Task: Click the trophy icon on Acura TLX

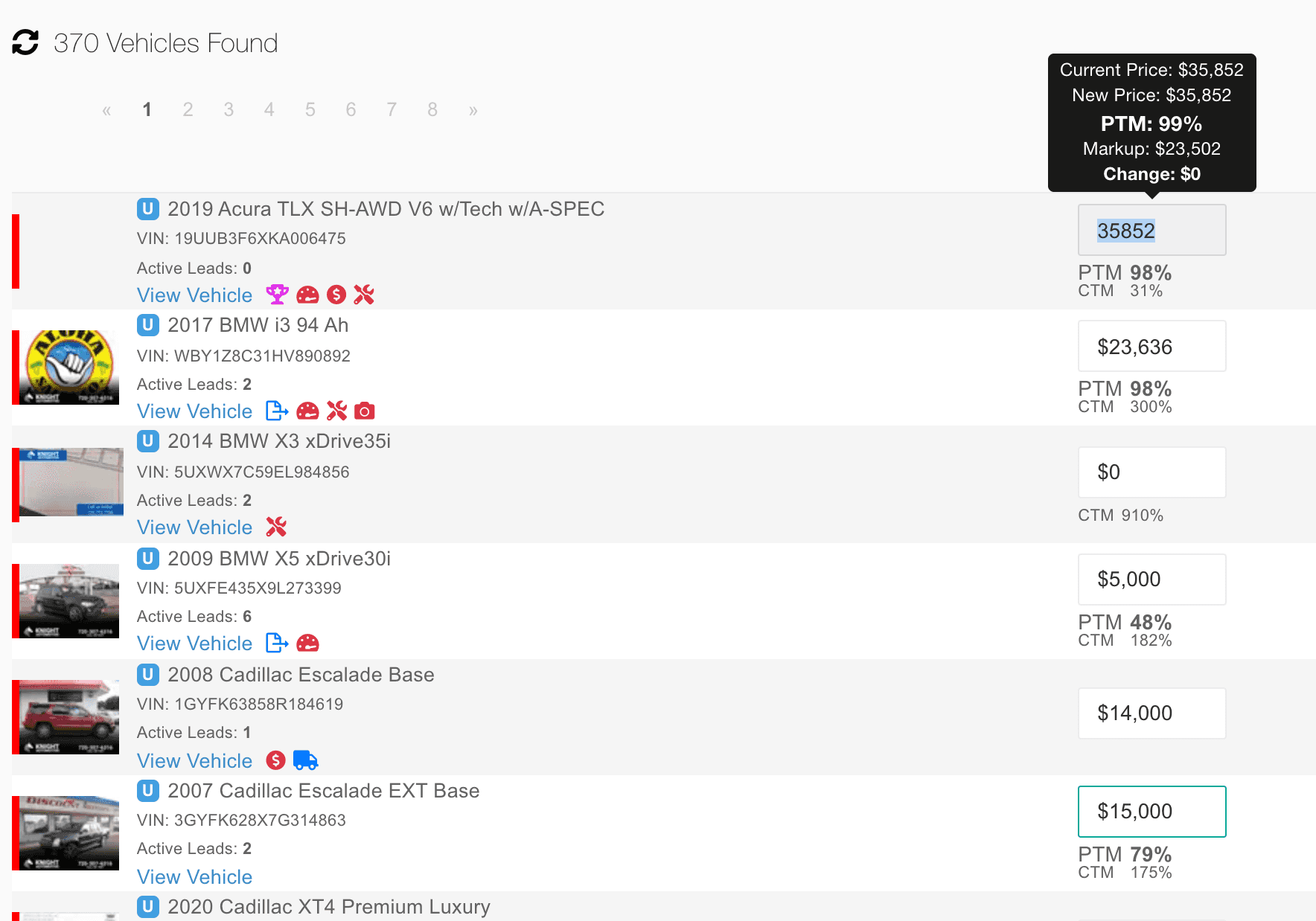Action: pos(277,295)
